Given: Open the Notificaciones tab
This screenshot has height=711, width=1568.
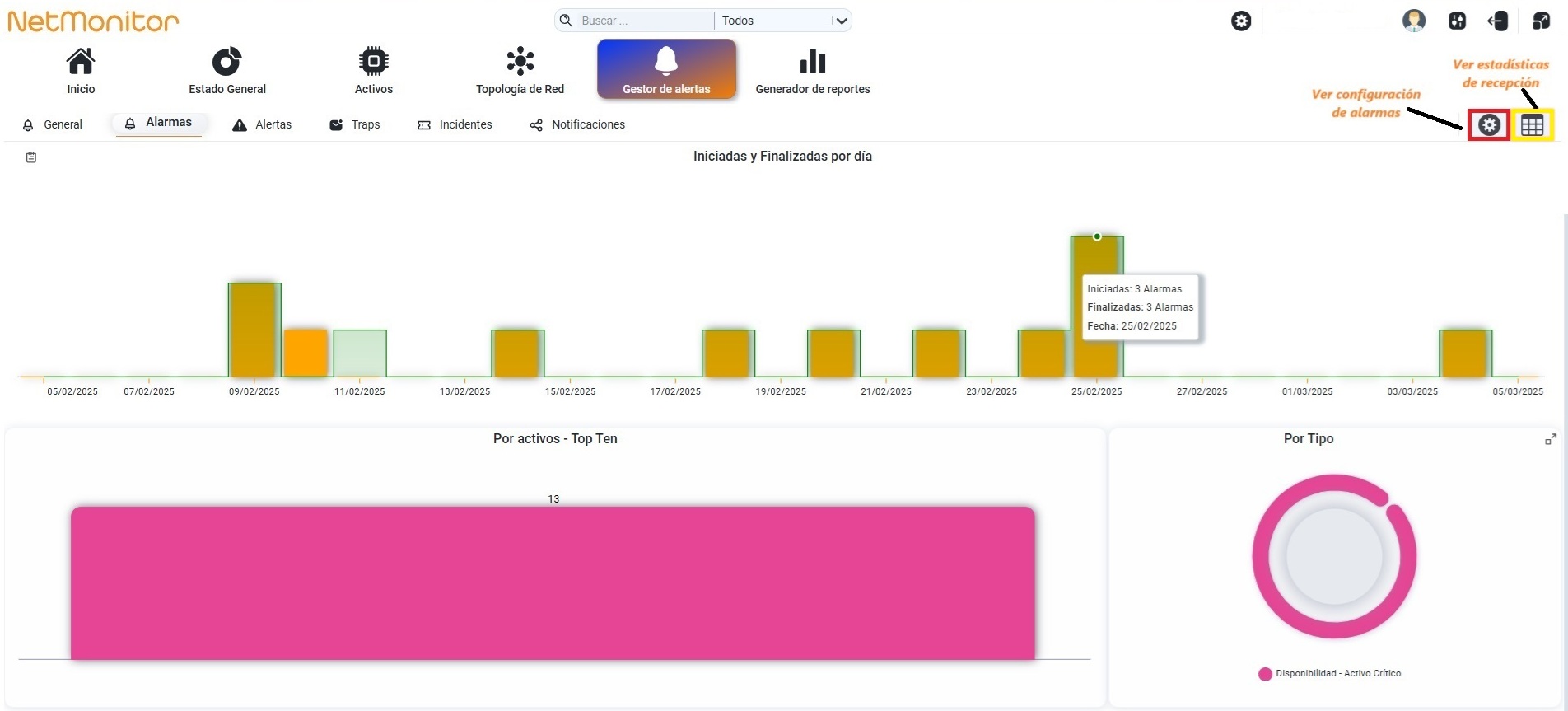Looking at the screenshot, I should point(577,124).
